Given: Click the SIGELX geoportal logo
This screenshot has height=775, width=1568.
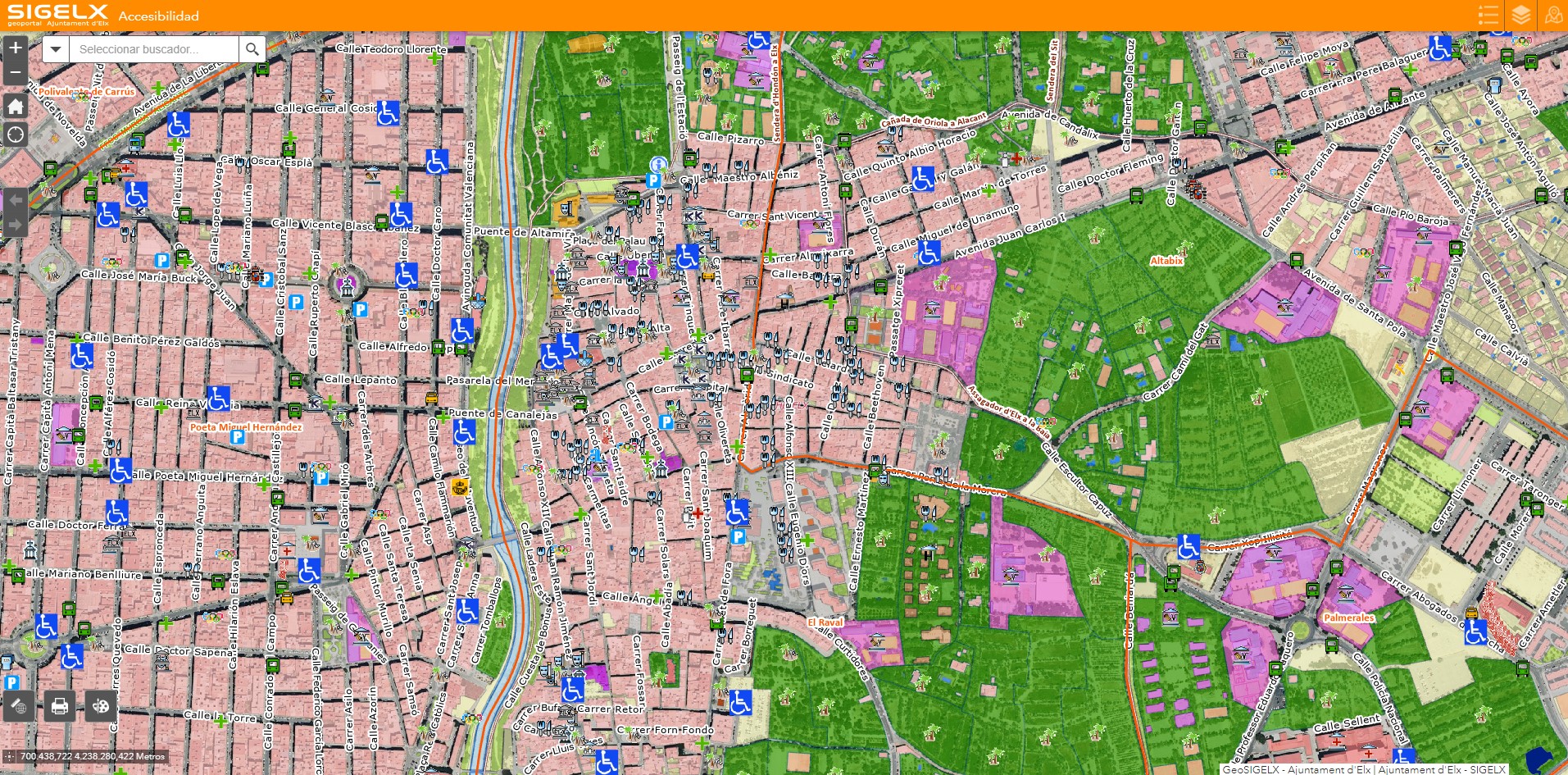Looking at the screenshot, I should coord(57,15).
